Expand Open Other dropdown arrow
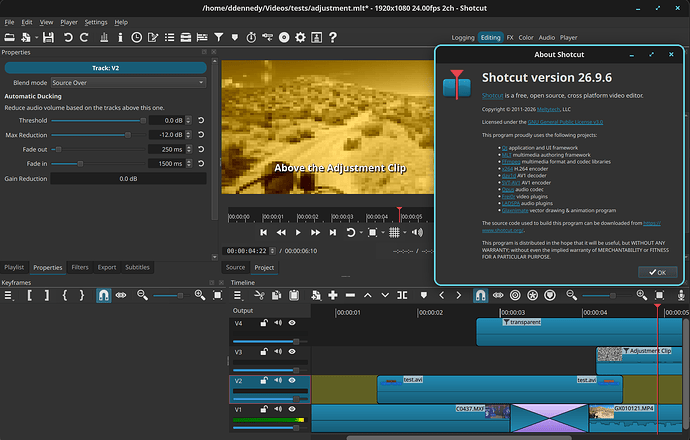This screenshot has width=690, height=440. 36,37
